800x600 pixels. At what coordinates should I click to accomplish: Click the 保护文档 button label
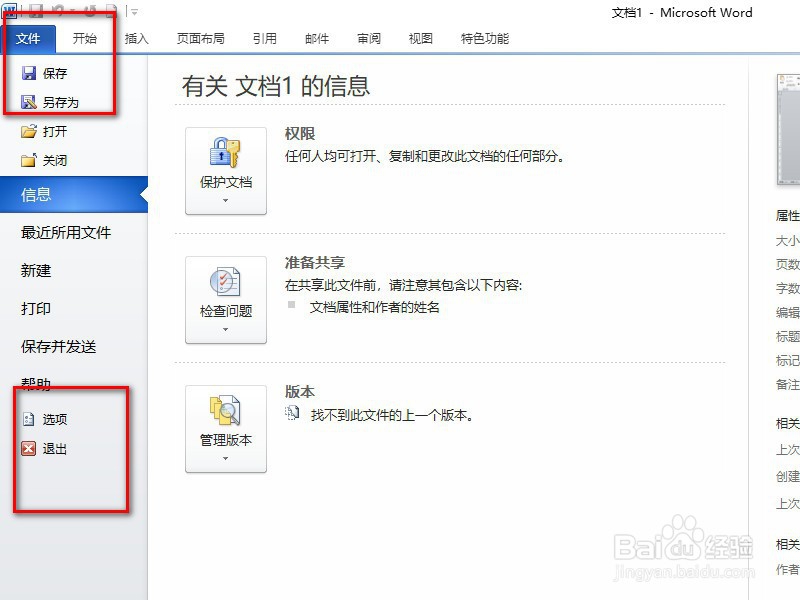[x=226, y=182]
